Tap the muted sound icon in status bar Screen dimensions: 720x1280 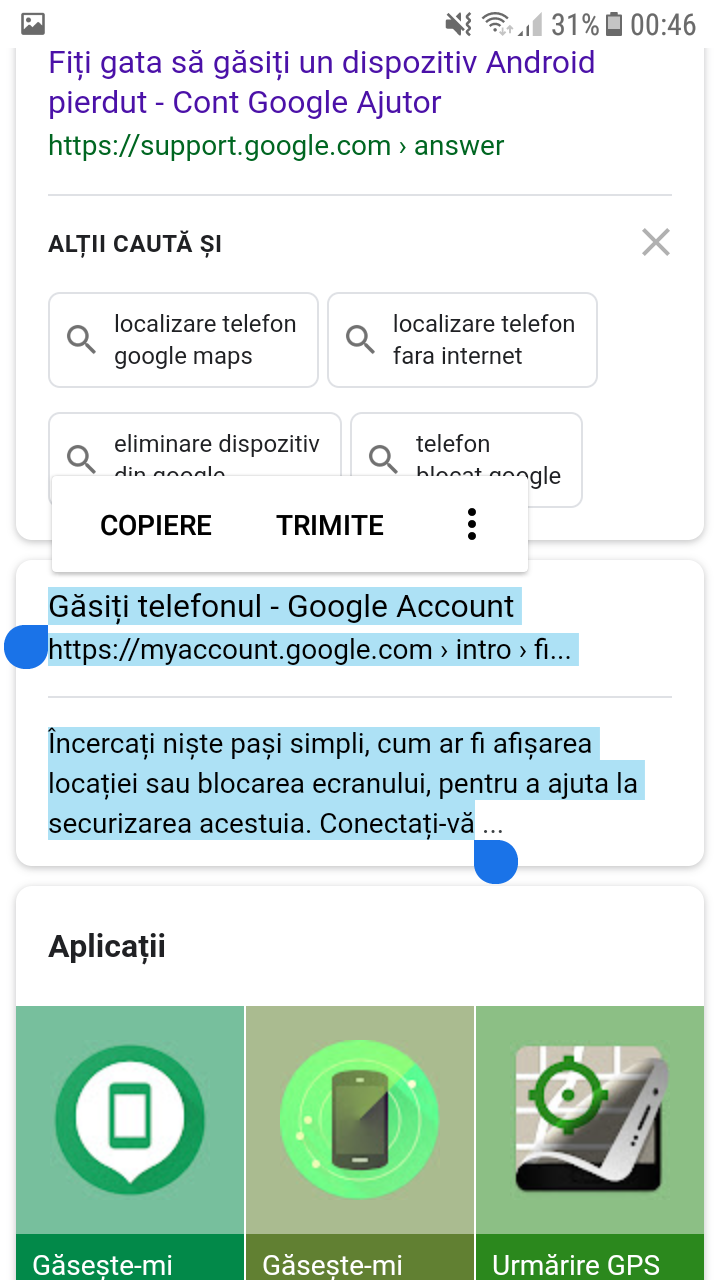click(459, 23)
